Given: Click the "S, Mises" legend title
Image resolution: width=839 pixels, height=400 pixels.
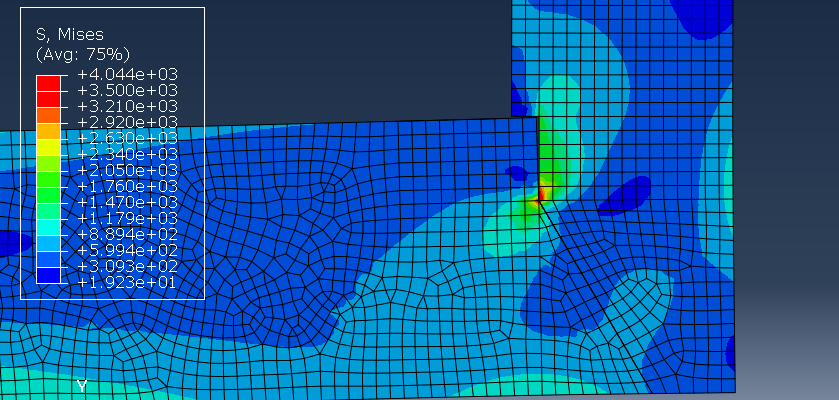Looking at the screenshot, I should (x=70, y=35).
